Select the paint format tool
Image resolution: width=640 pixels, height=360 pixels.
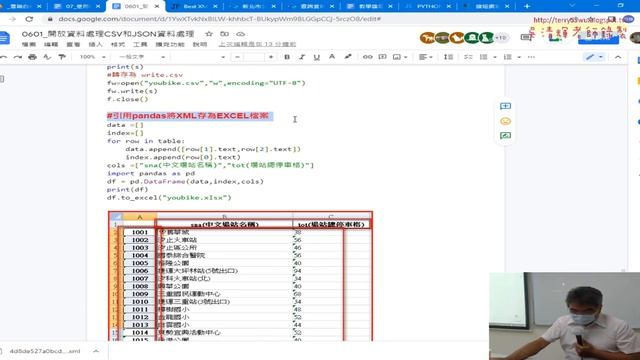tap(62, 57)
